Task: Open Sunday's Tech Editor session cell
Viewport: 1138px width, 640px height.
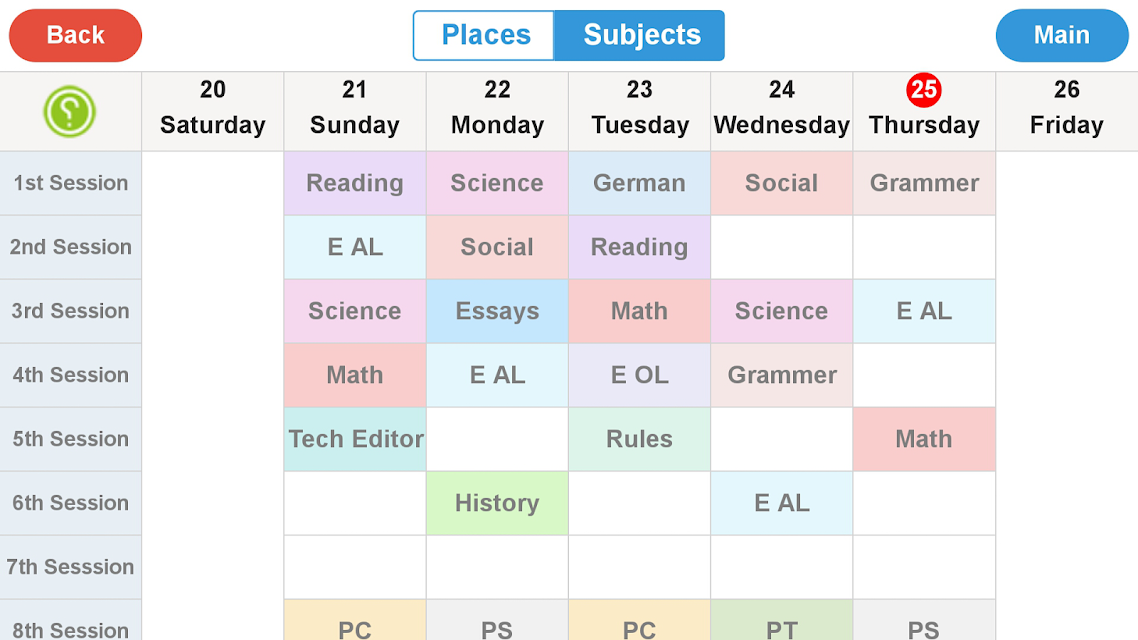Action: tap(355, 439)
